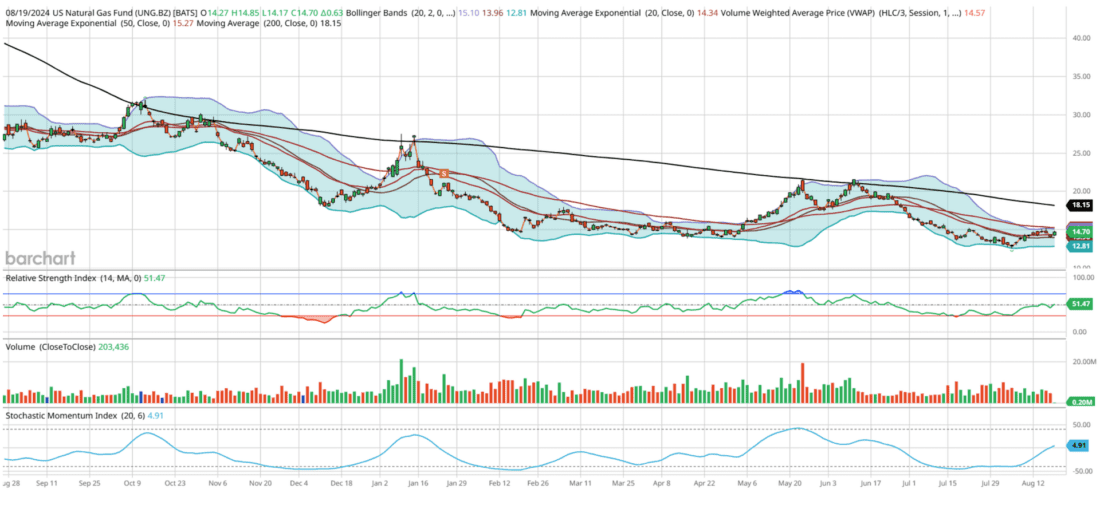This screenshot has width=1100, height=505.
Task: Click the Oct 9 date on time axis
Action: 133,483
